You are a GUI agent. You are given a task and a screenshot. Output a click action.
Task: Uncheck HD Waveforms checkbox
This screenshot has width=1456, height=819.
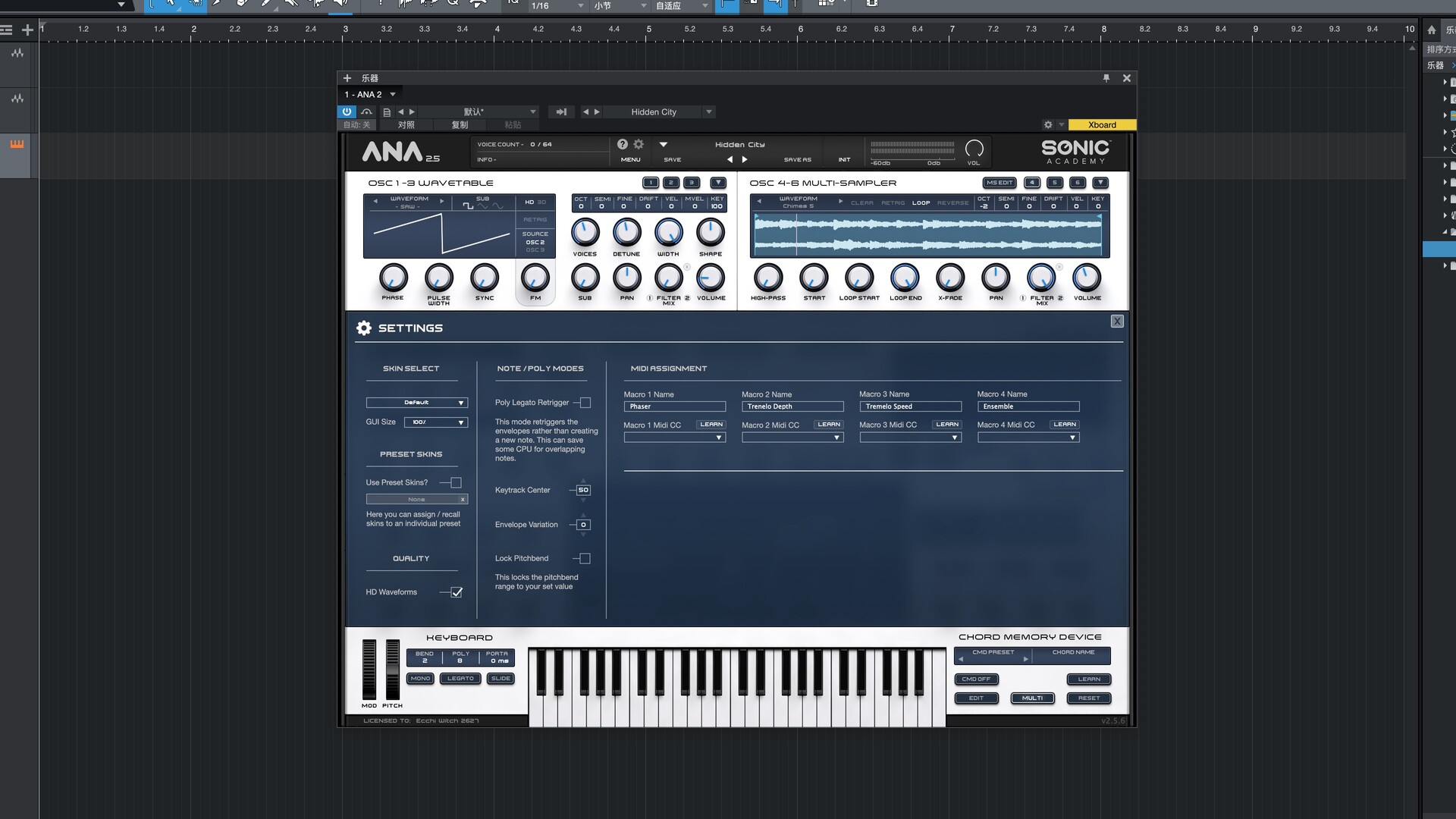click(457, 592)
